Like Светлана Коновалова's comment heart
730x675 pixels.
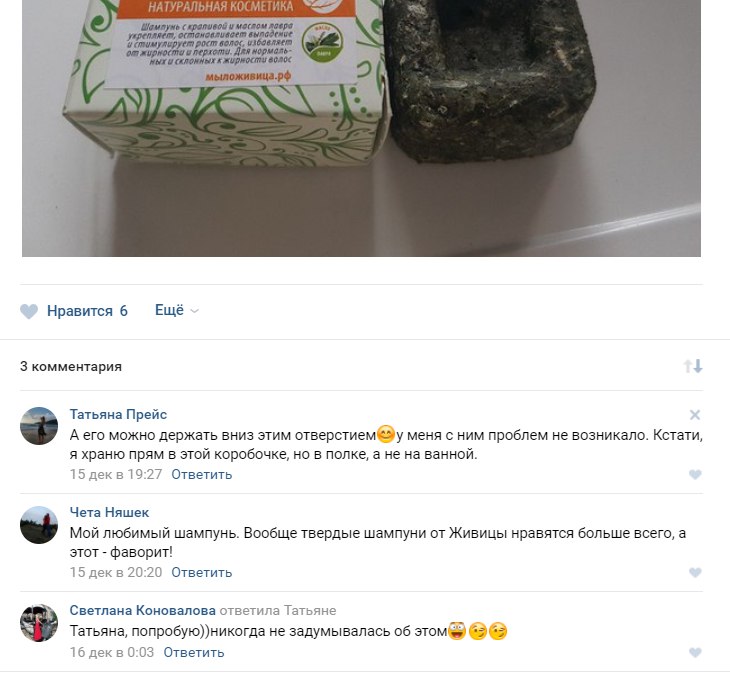695,653
